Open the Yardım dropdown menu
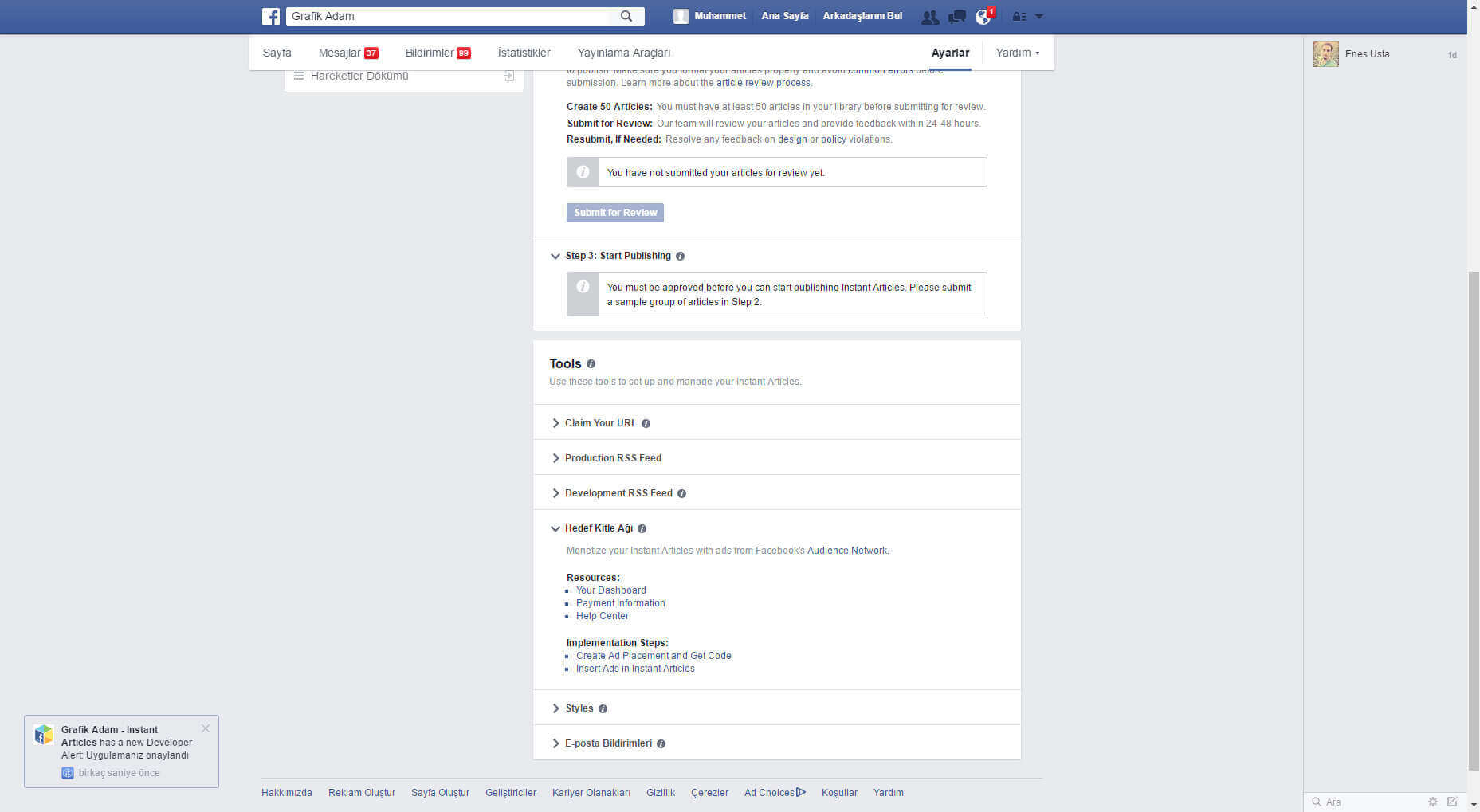 pyautogui.click(x=1018, y=53)
